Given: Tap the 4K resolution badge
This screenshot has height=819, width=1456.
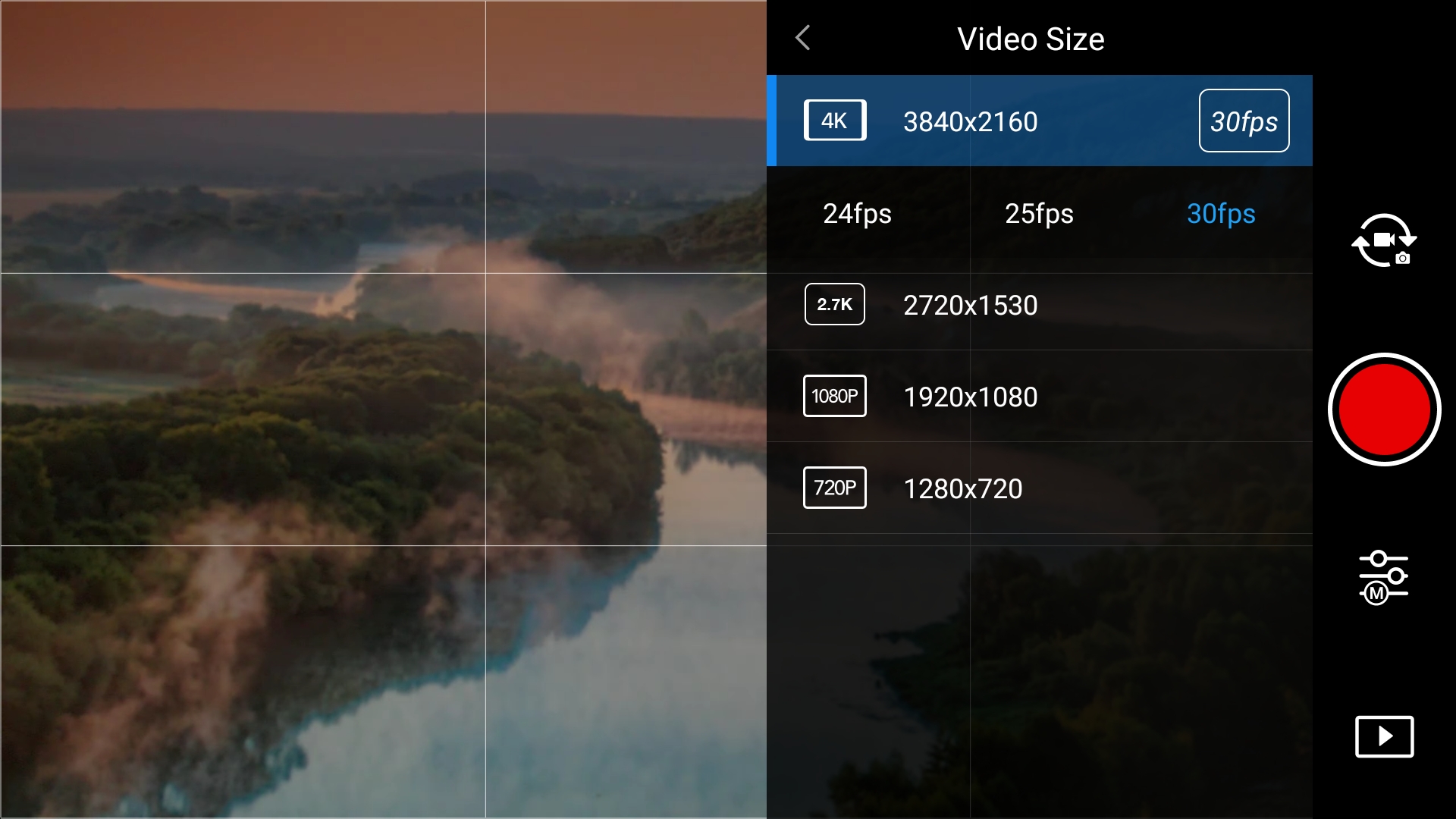Looking at the screenshot, I should (835, 121).
